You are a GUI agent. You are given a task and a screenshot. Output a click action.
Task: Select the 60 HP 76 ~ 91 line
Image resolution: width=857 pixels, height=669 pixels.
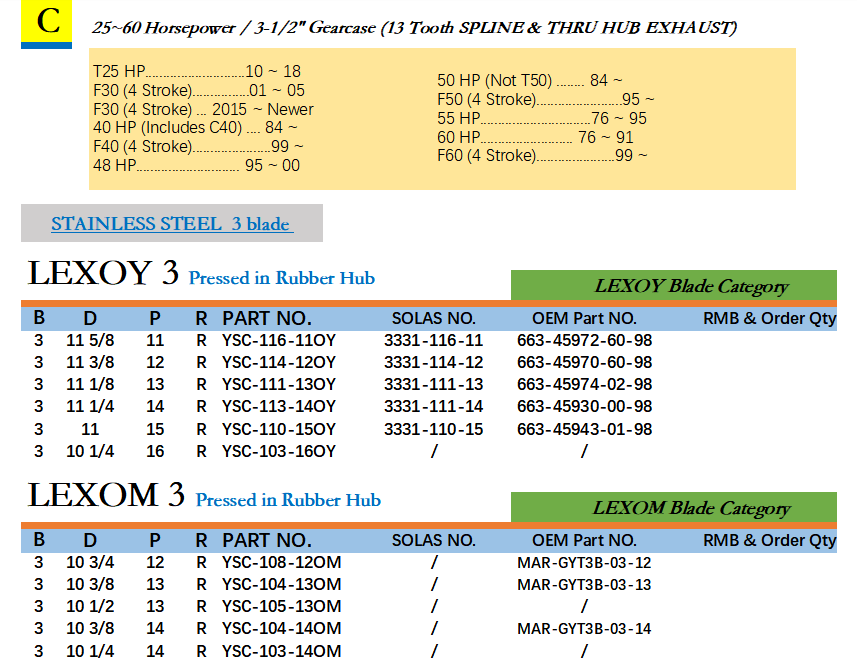(x=535, y=137)
